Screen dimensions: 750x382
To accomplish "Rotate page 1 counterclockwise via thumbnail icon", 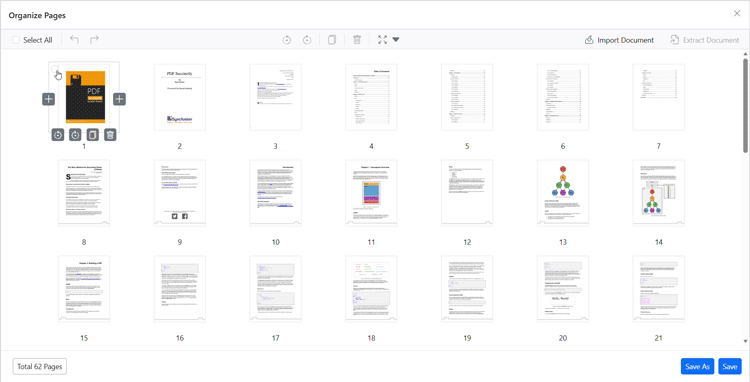I will coord(58,135).
